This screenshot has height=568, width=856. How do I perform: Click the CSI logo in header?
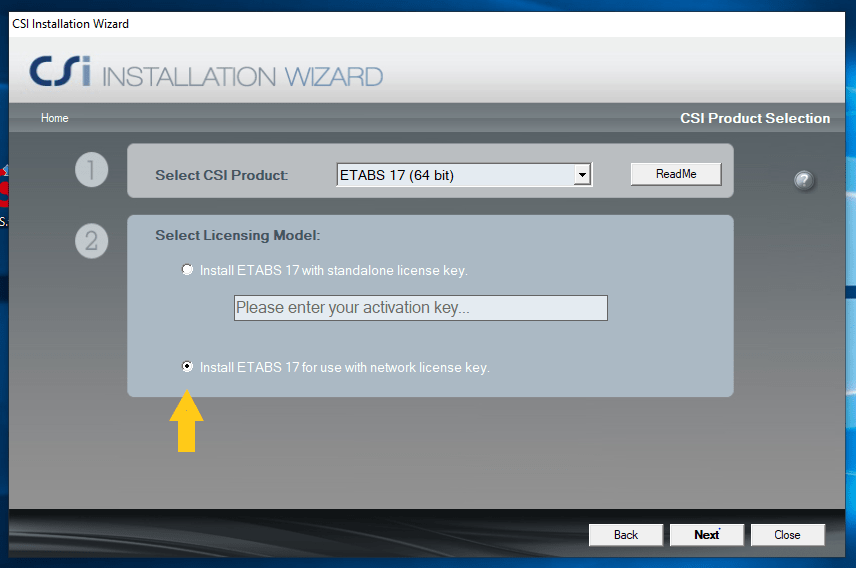tap(60, 71)
